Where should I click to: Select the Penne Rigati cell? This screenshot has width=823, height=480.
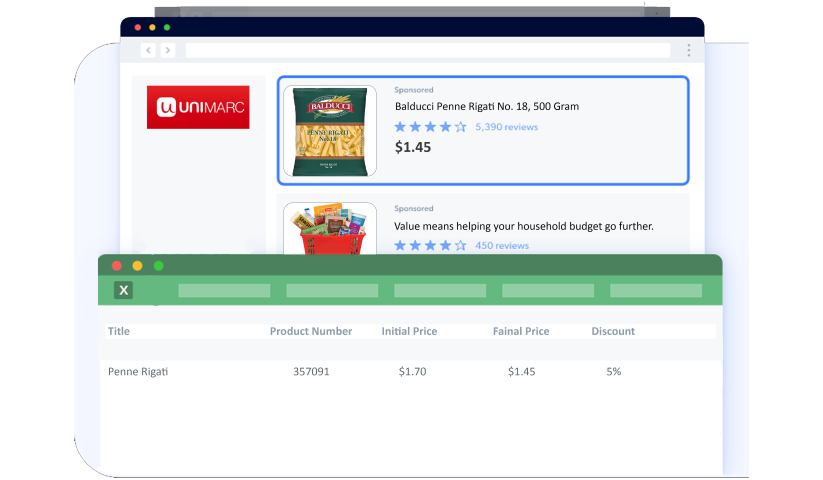click(x=138, y=372)
